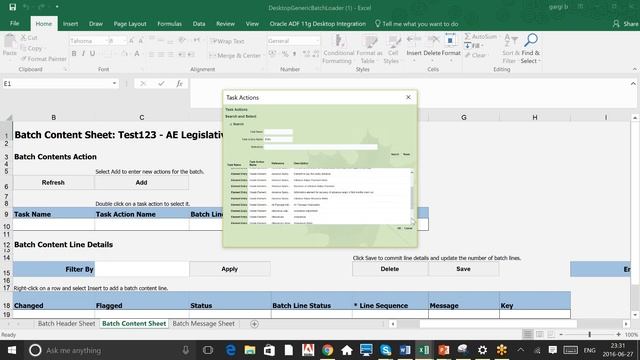
Task: Click the Apply filter button
Action: [x=229, y=269]
